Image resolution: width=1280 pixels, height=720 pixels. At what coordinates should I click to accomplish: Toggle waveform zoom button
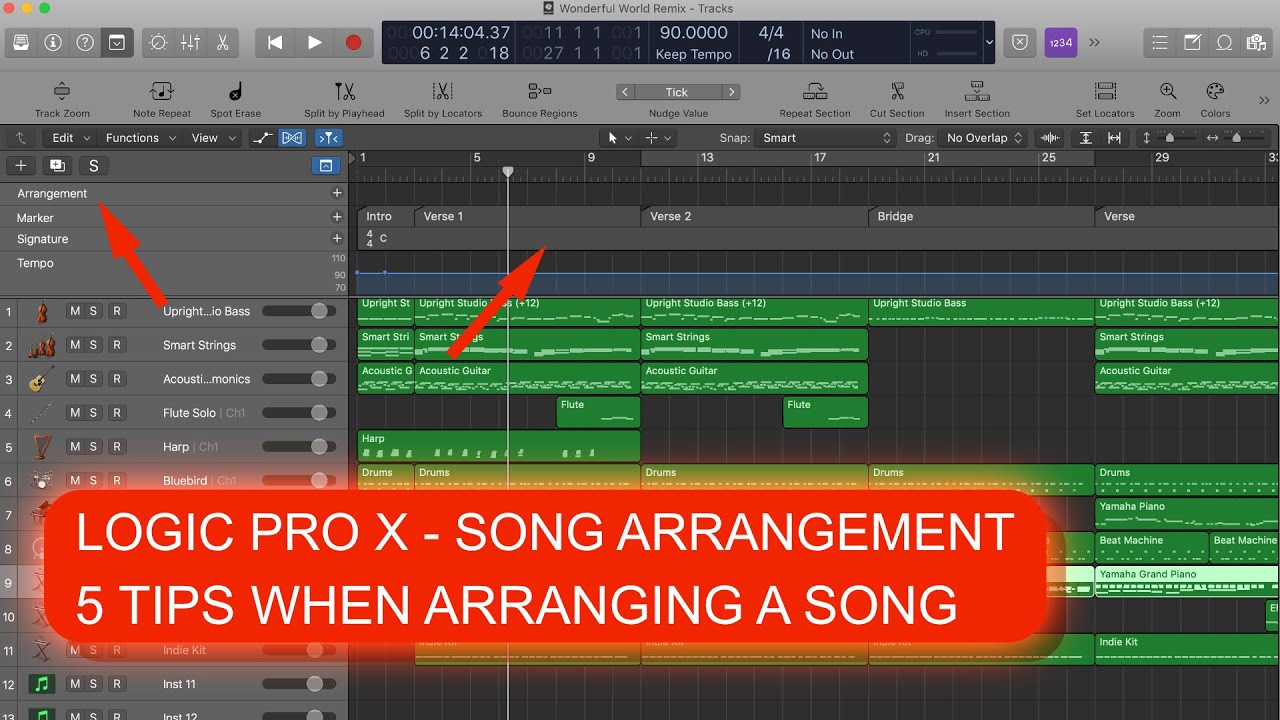pyautogui.click(x=1050, y=138)
